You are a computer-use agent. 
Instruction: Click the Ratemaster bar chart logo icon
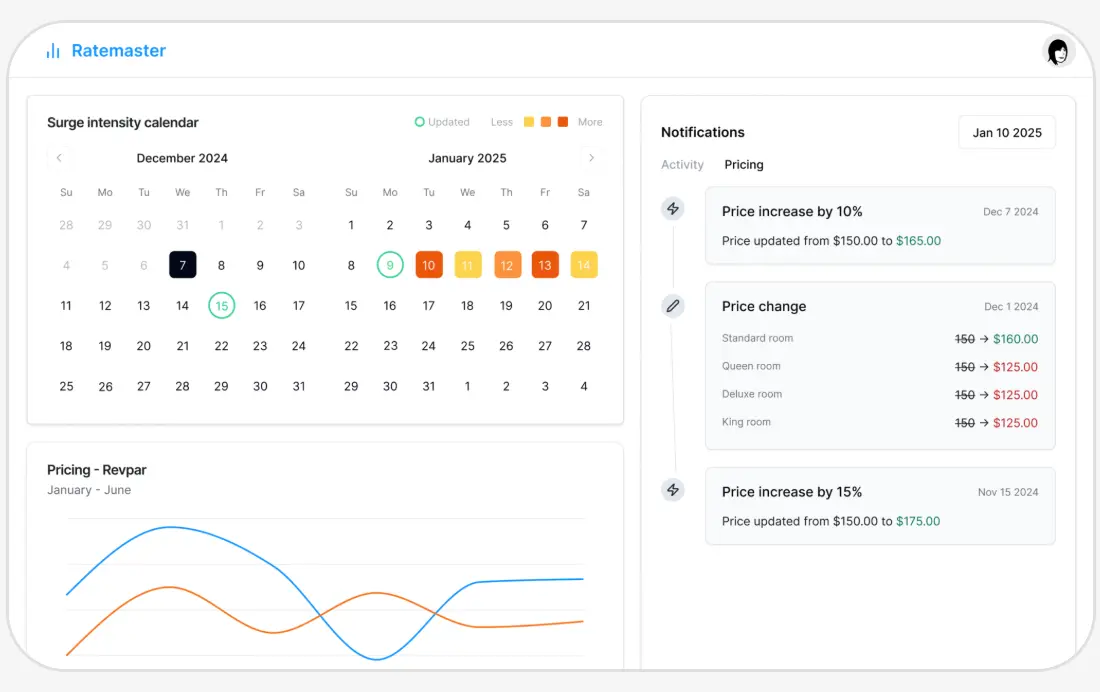(52, 50)
